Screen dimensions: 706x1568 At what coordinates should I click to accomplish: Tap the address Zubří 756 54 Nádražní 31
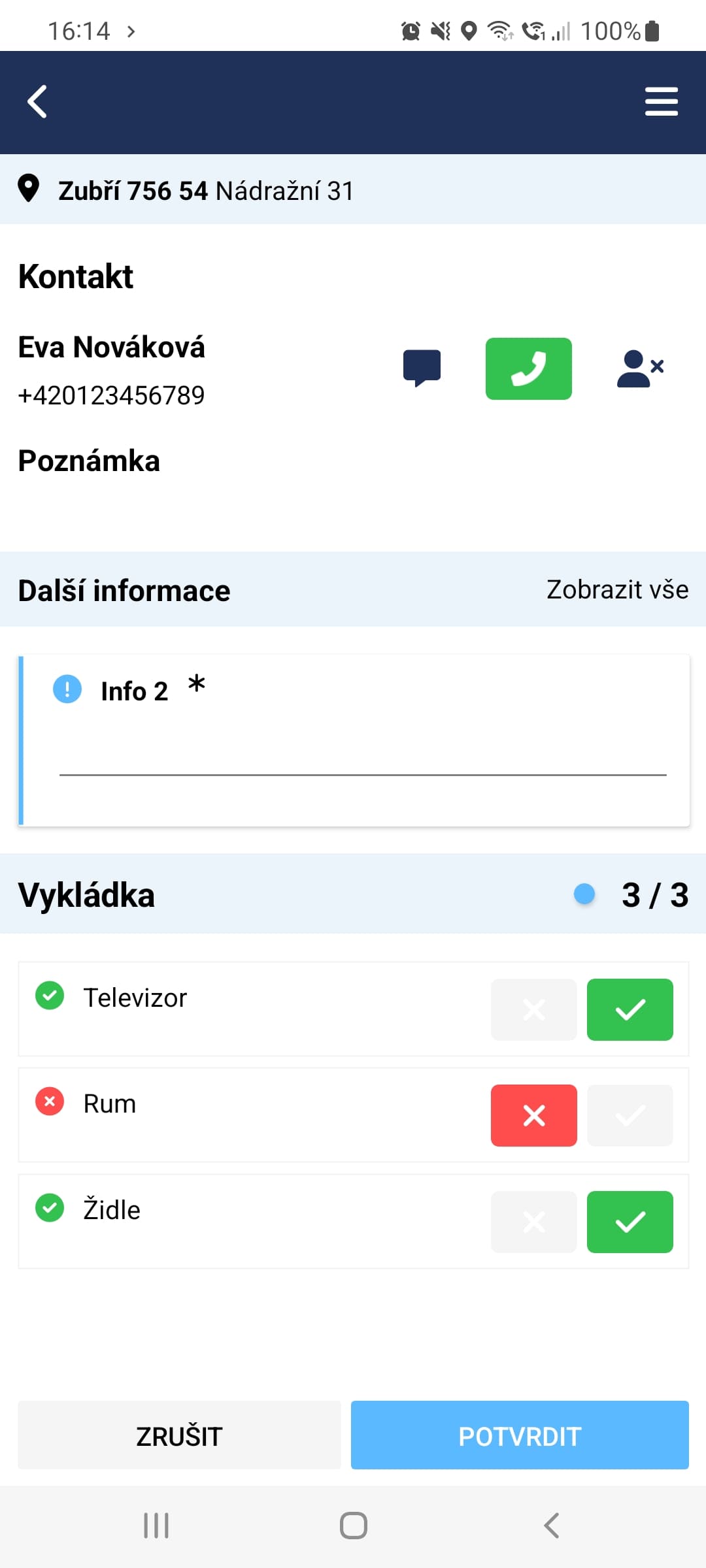point(206,191)
